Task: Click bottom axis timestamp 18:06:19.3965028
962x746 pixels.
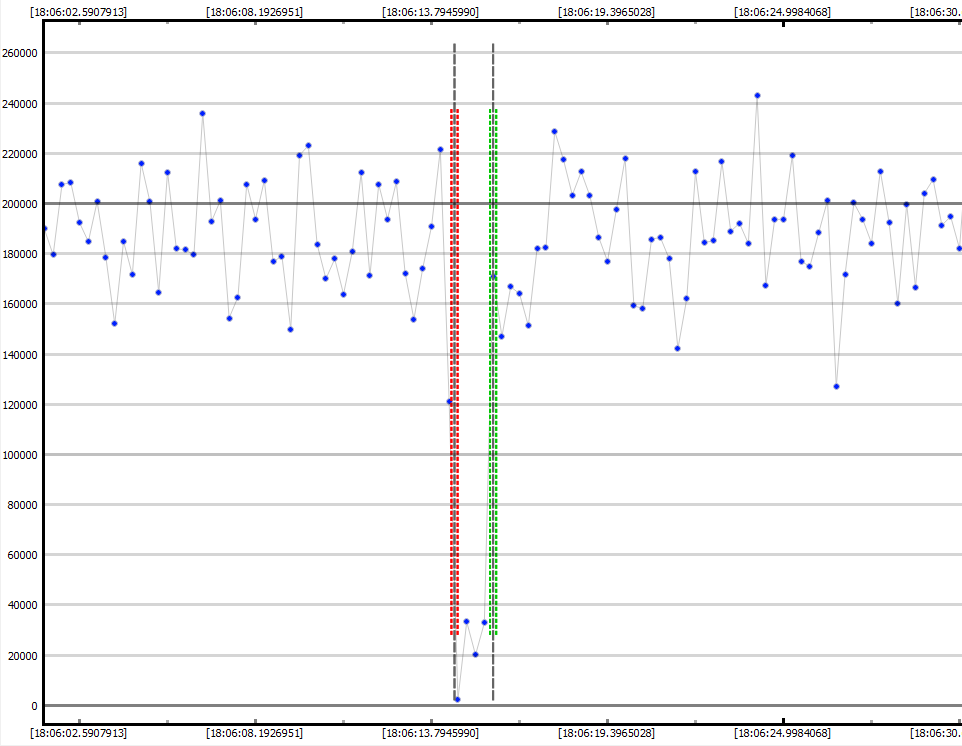Action: point(607,733)
